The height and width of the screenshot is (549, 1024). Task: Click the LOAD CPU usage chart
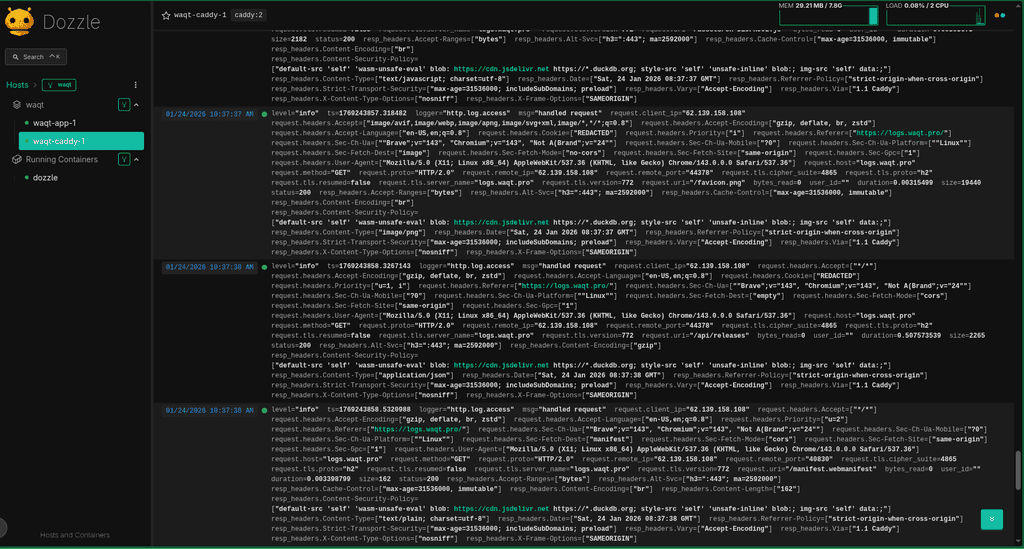click(x=936, y=14)
